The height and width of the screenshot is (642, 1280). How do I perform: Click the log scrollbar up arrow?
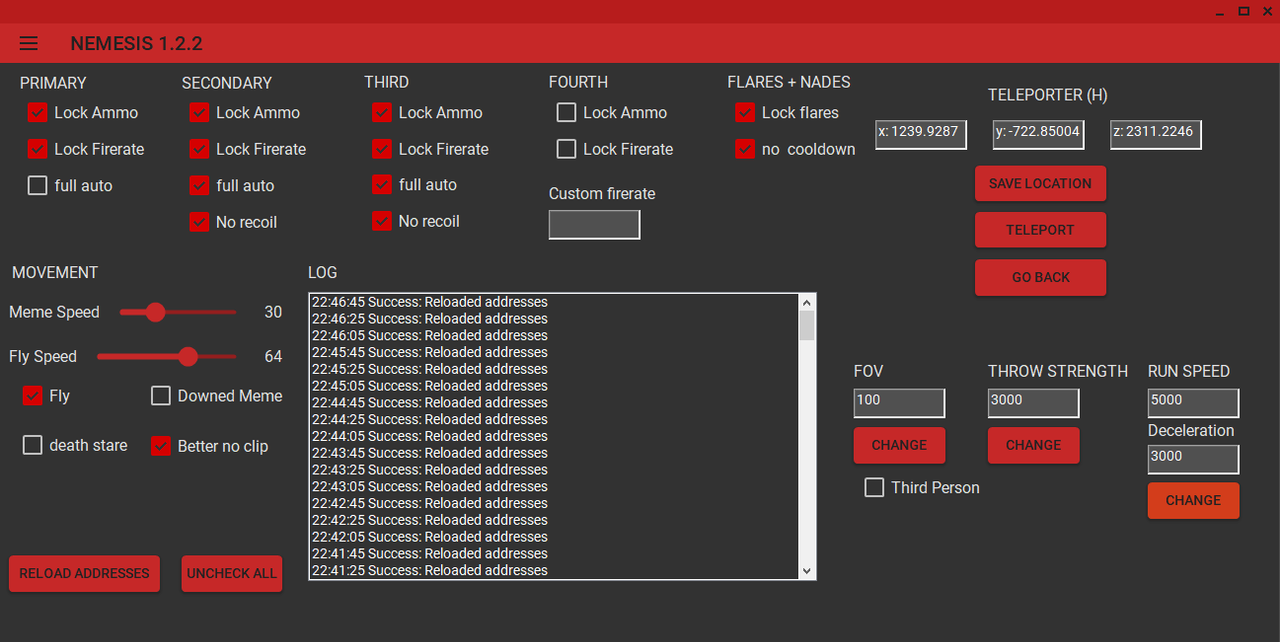pyautogui.click(x=807, y=302)
